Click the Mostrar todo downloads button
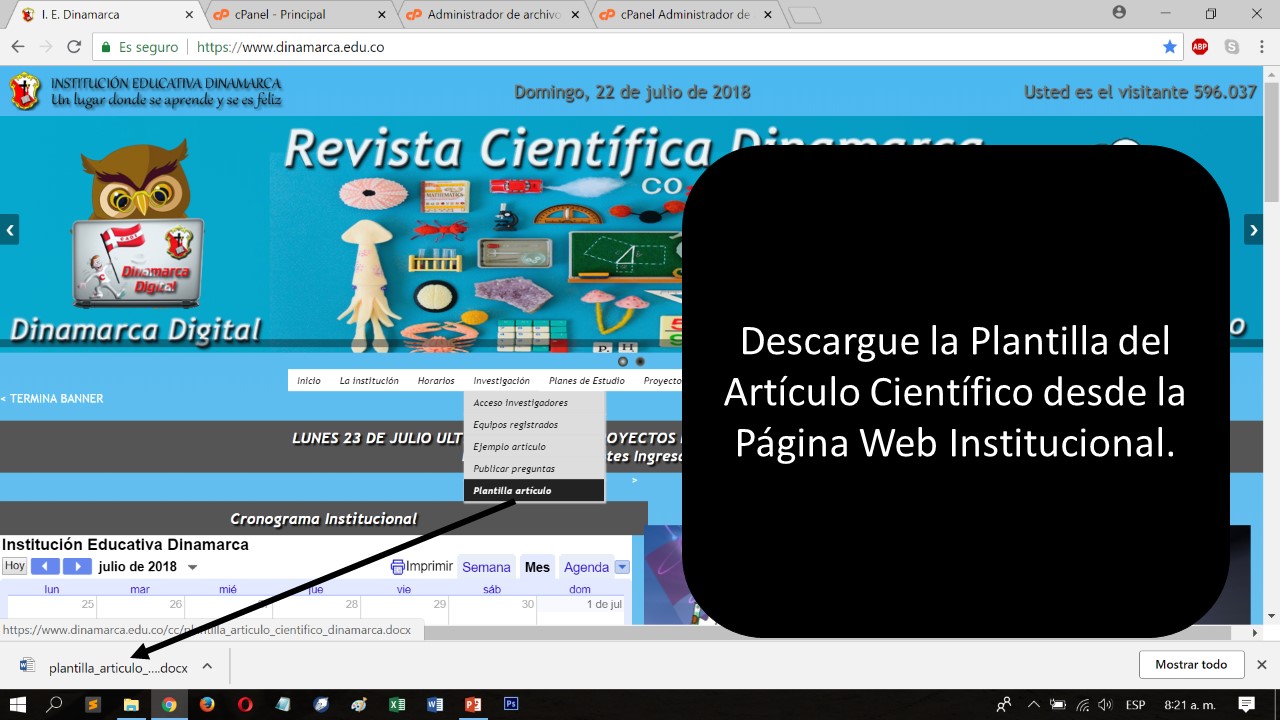This screenshot has width=1280, height=720. [x=1191, y=665]
